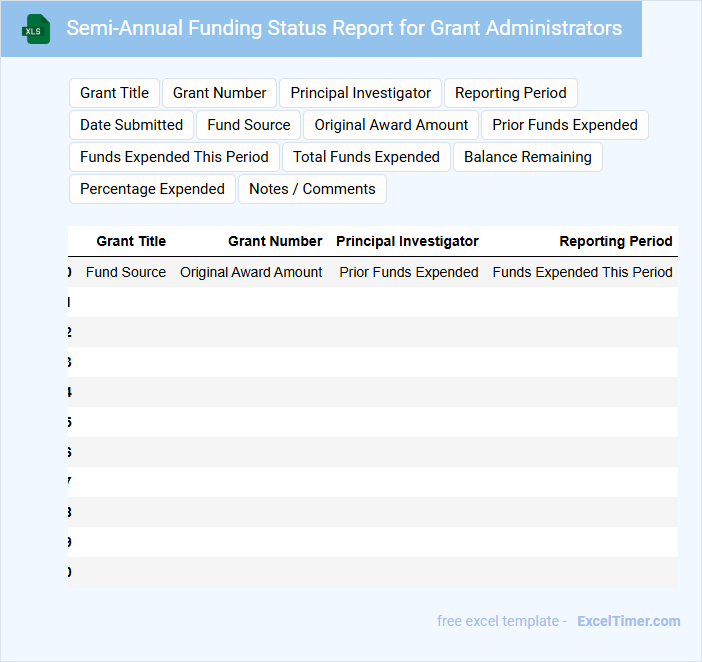
Task: Click the Original Award Amount table cell
Action: coord(251,272)
